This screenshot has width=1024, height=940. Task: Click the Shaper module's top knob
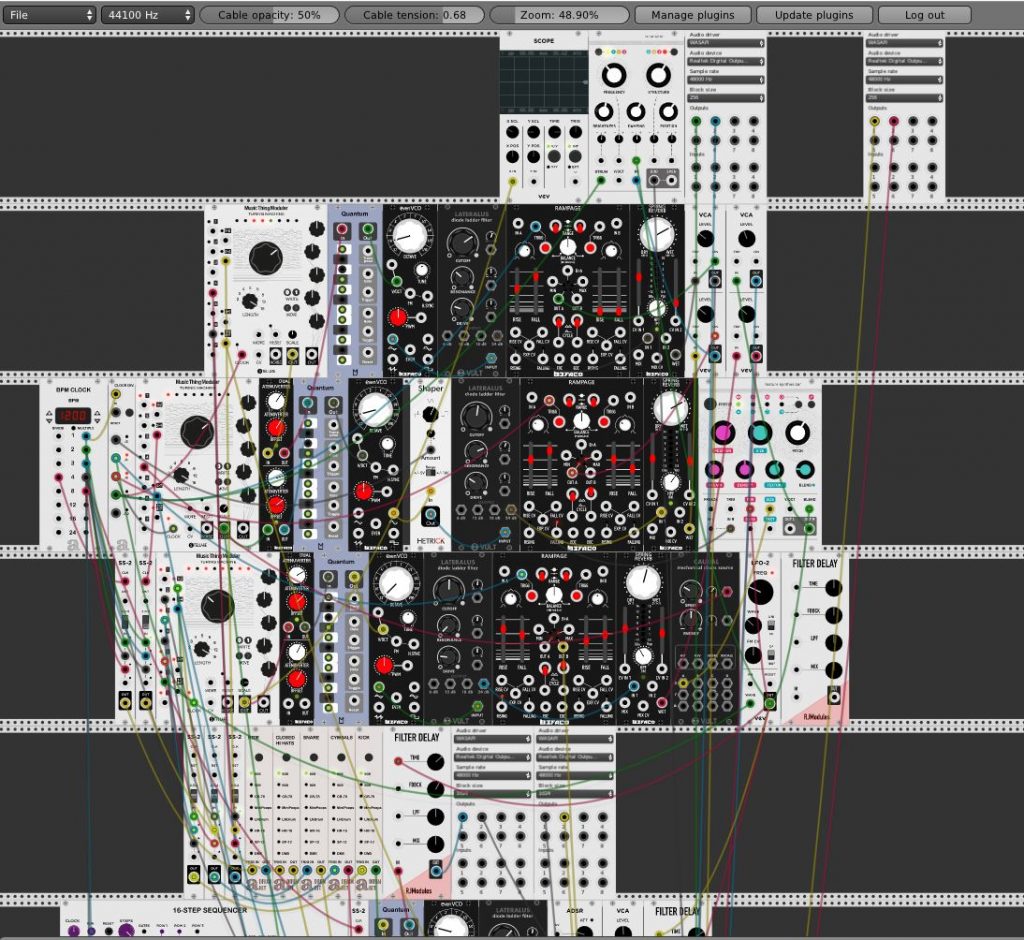430,413
